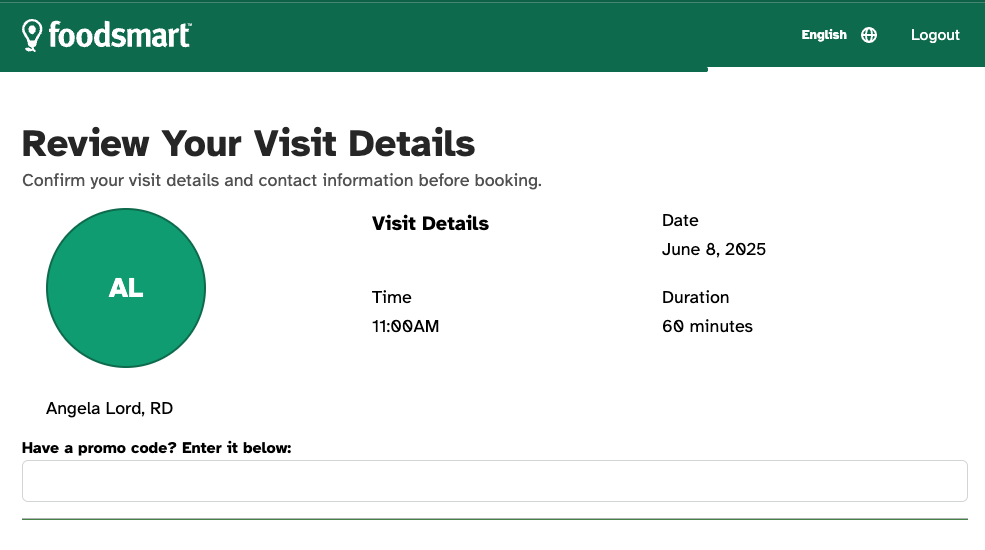Click the Angela Lord, RD name
Image resolution: width=985 pixels, height=550 pixels.
[x=110, y=408]
